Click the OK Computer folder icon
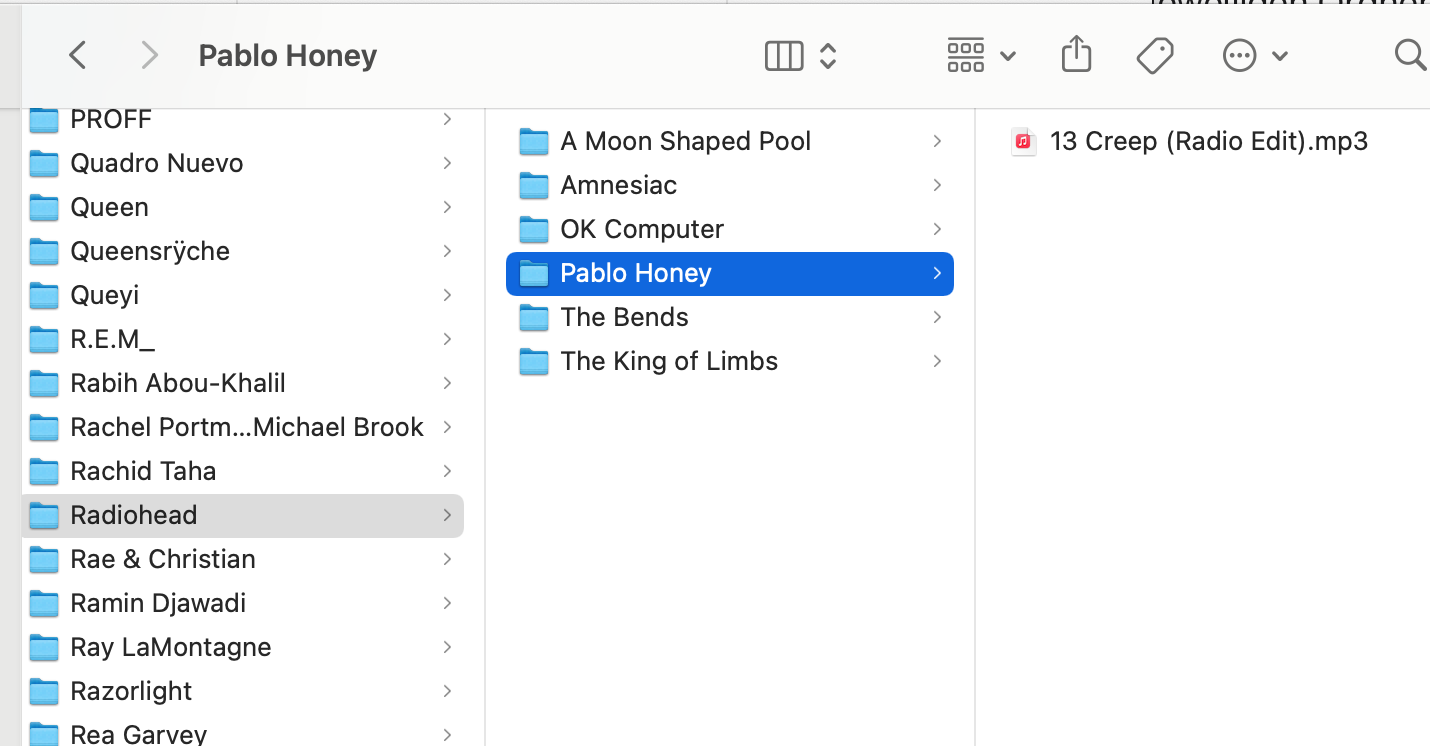 point(535,229)
